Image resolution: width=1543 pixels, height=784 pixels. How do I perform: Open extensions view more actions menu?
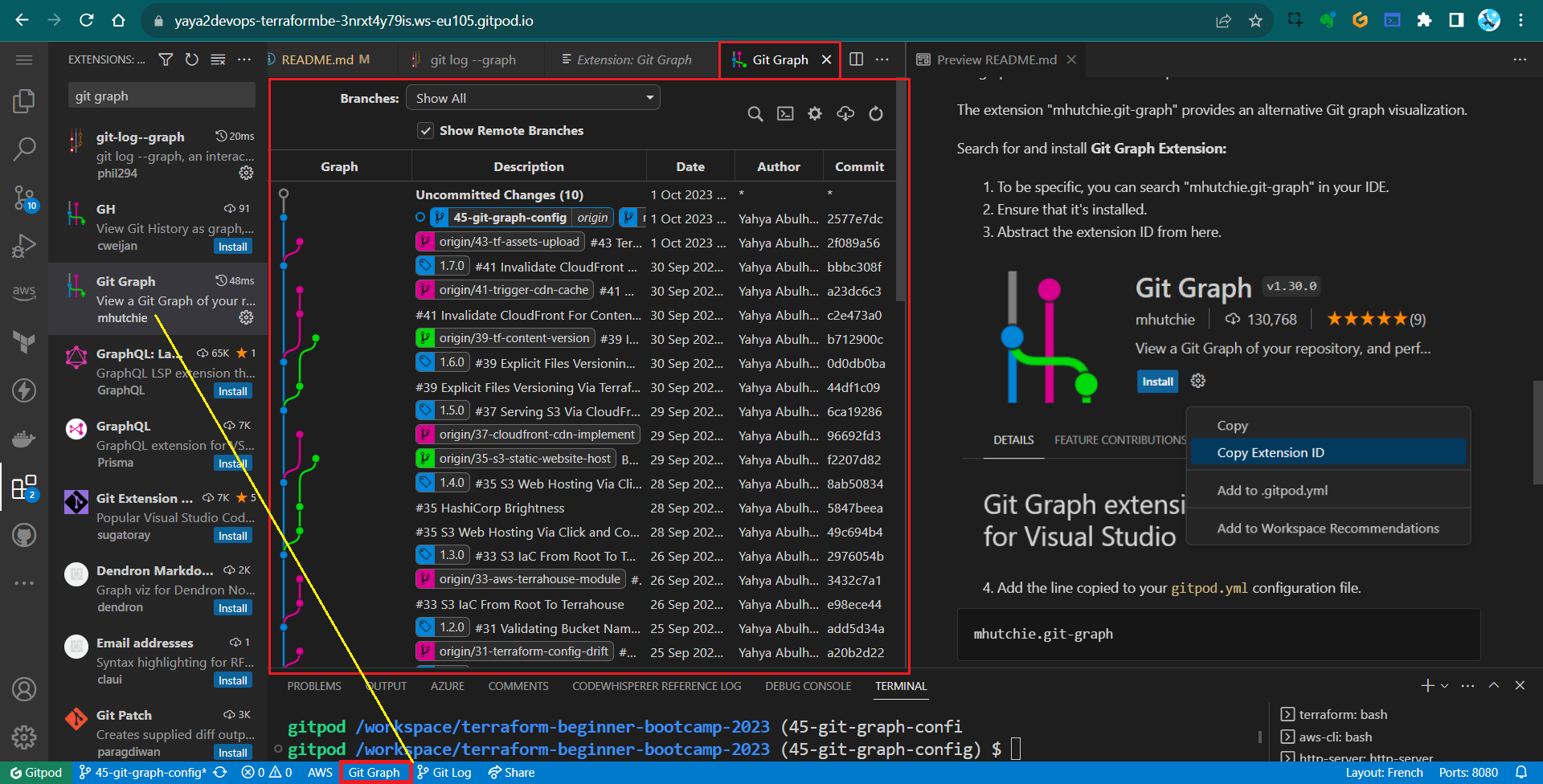click(x=244, y=59)
